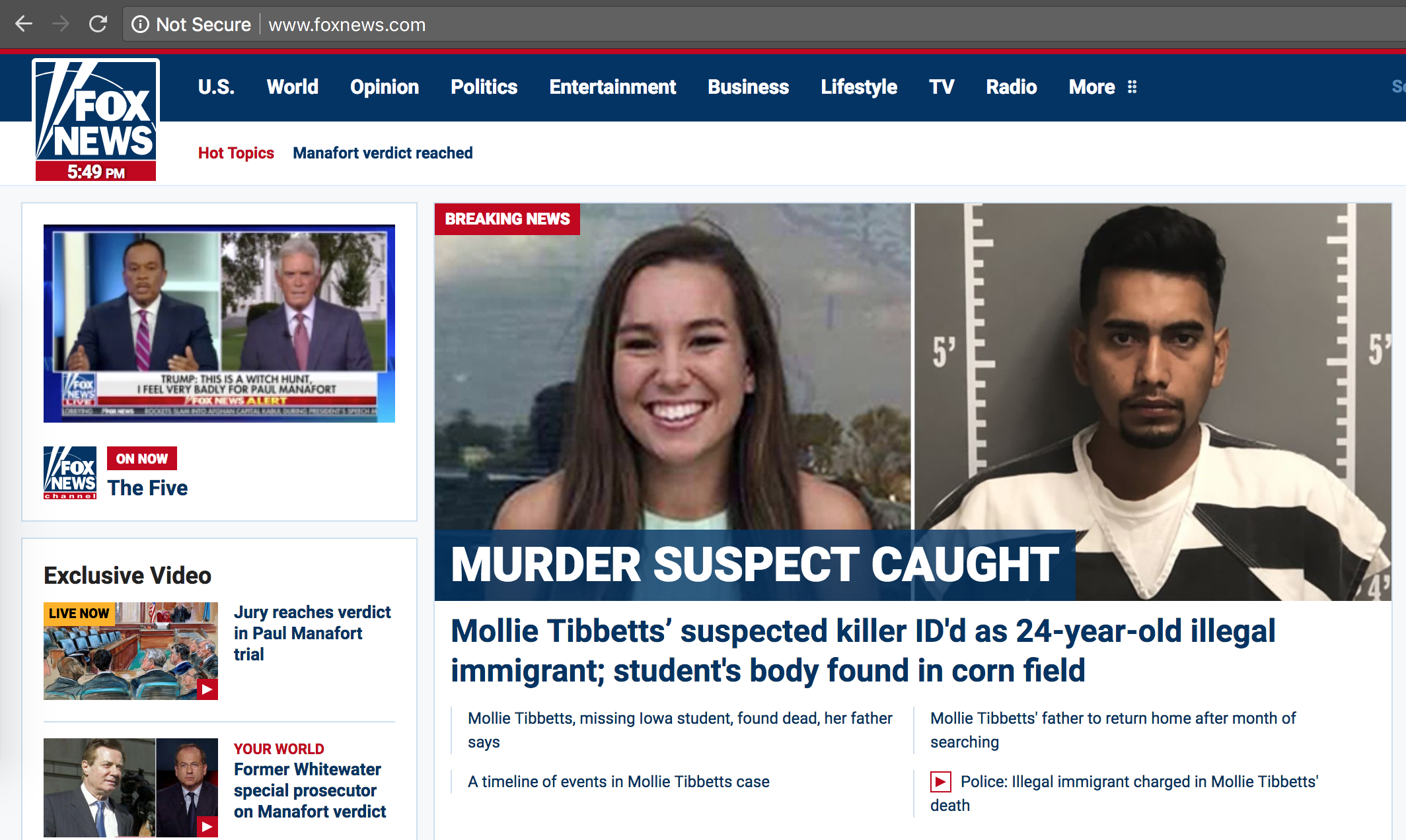
Task: Click the browser forward arrow
Action: tap(61, 24)
